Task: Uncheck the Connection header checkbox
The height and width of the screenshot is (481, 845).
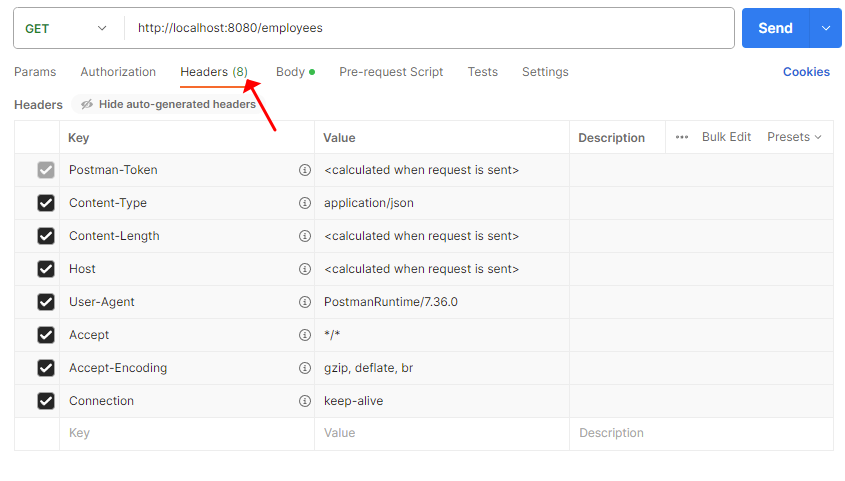Action: click(46, 401)
